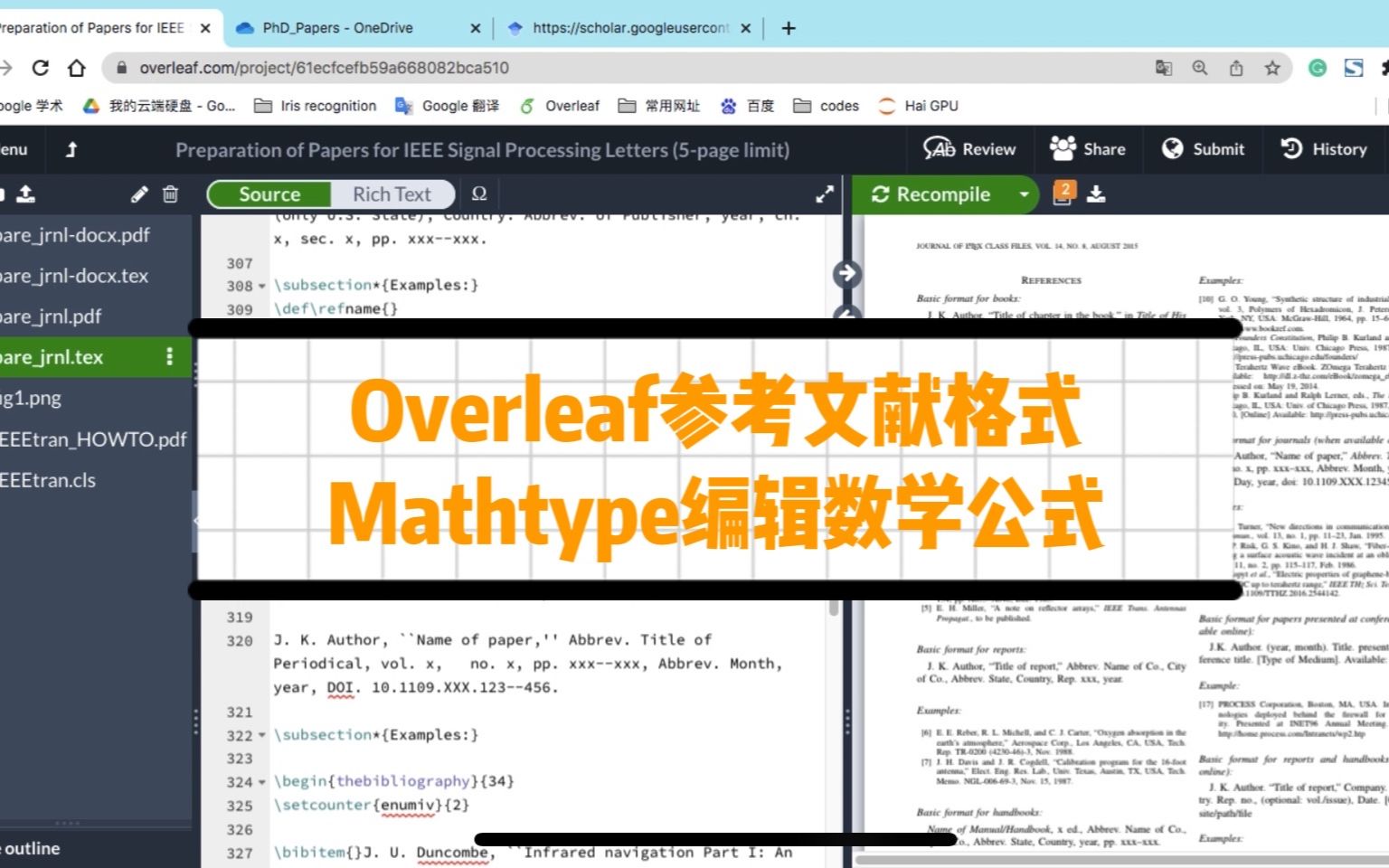Open the codes bookmark folder
The width and height of the screenshot is (1389, 868).
click(827, 106)
